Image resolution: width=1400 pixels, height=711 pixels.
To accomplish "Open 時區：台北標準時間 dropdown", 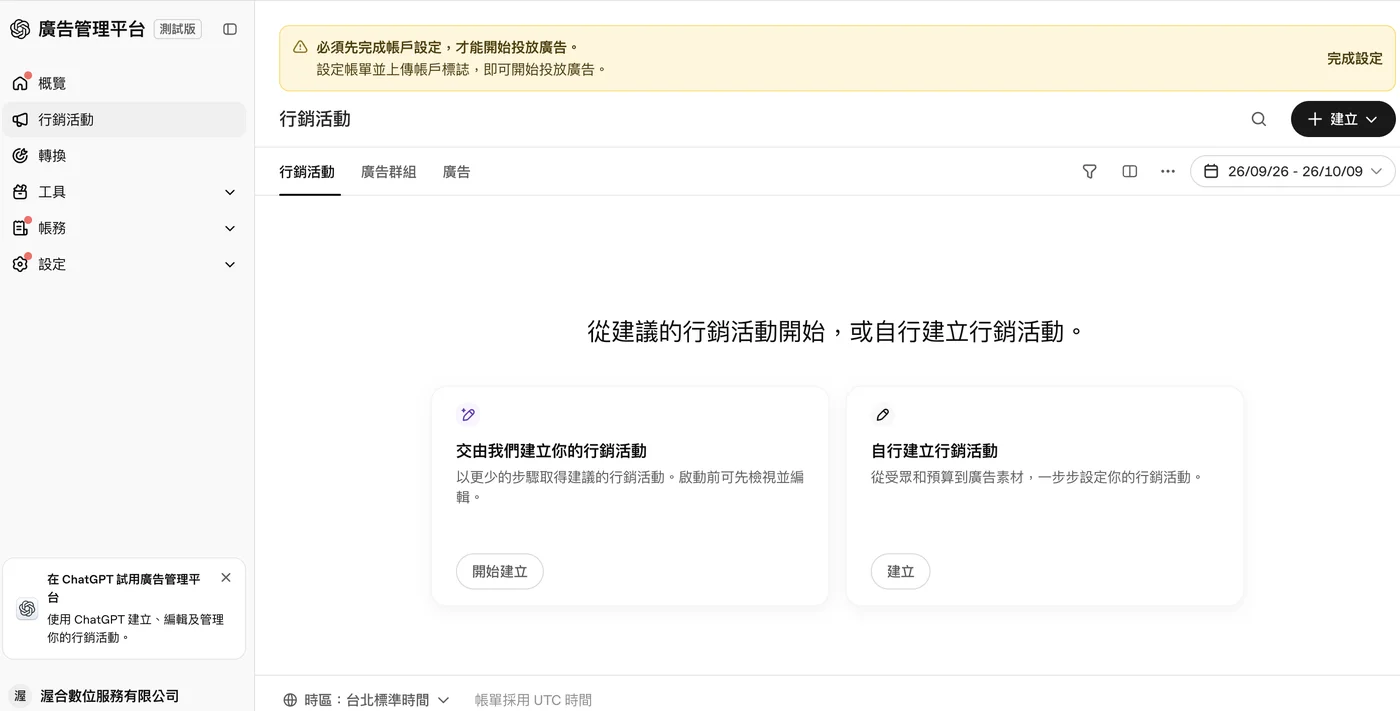I will coord(367,700).
